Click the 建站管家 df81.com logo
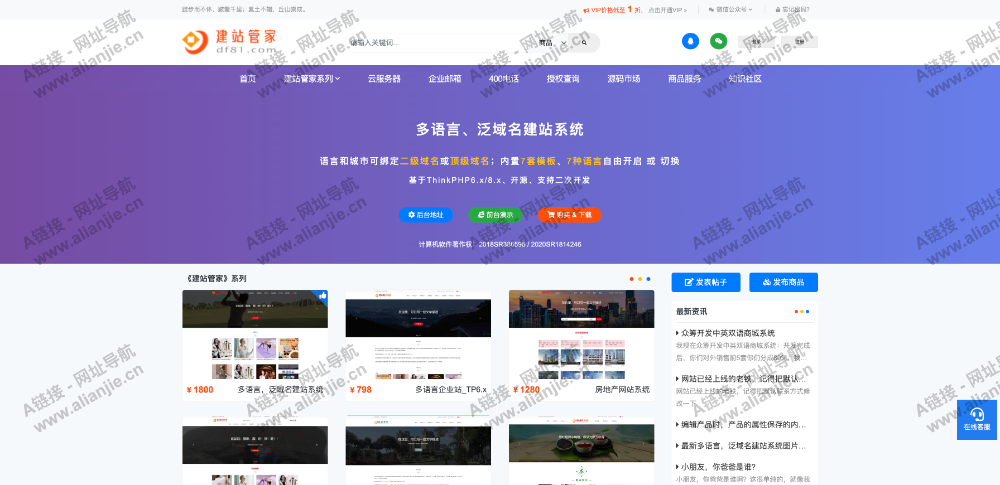The width and height of the screenshot is (1000, 485). [230, 41]
